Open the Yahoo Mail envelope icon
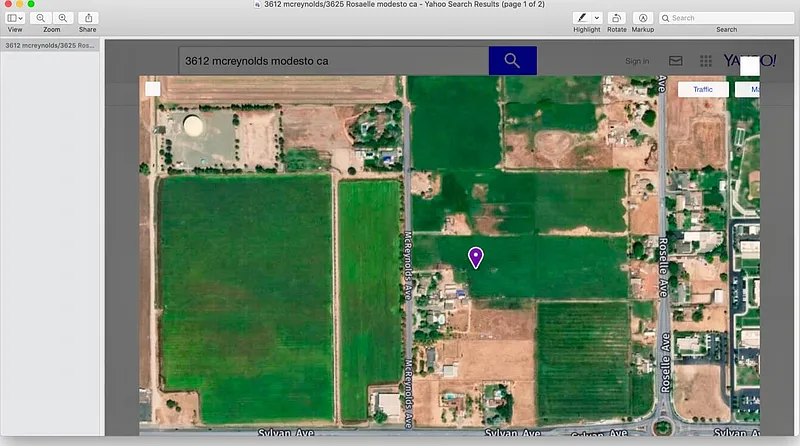 (676, 61)
